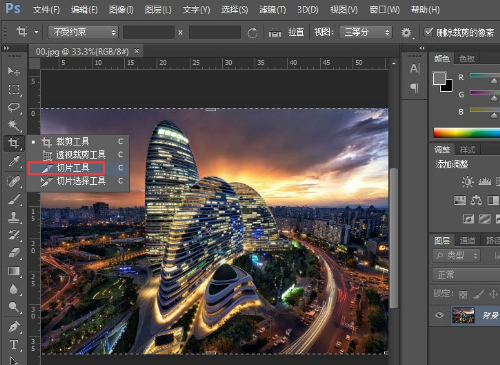Add a Color Balance adjustment

[476, 200]
